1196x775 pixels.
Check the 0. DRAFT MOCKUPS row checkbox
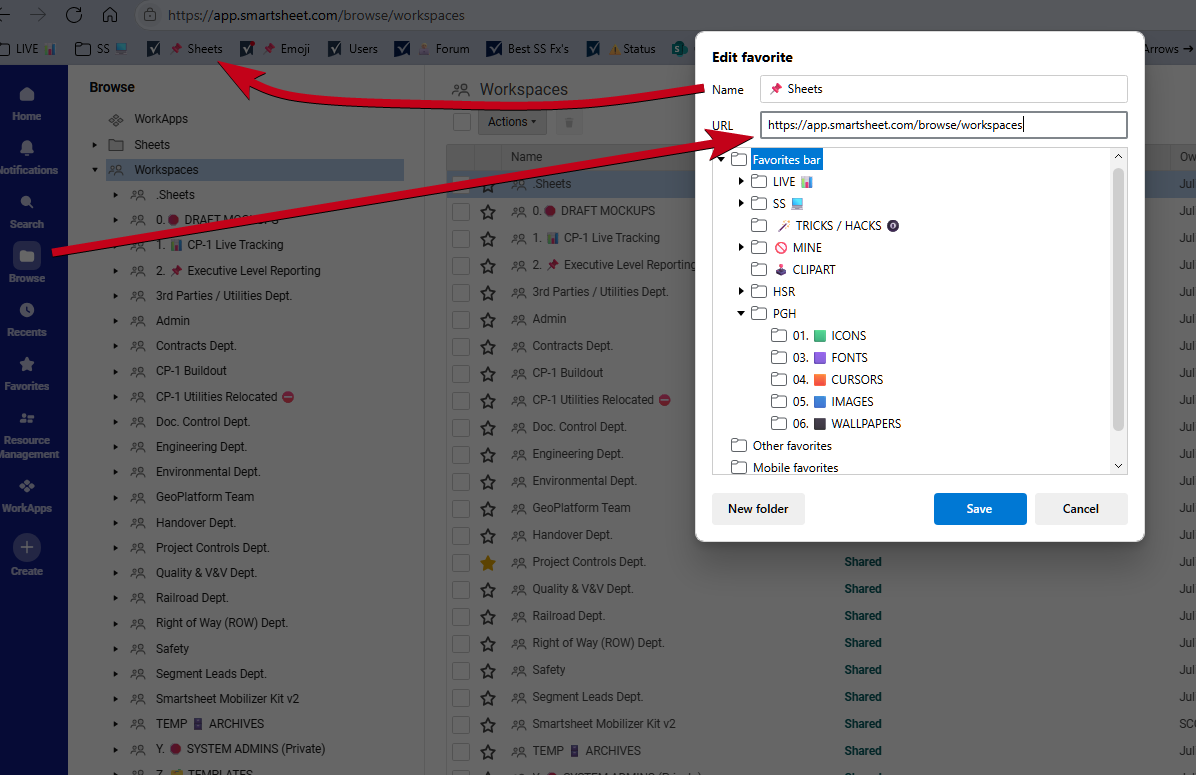461,211
